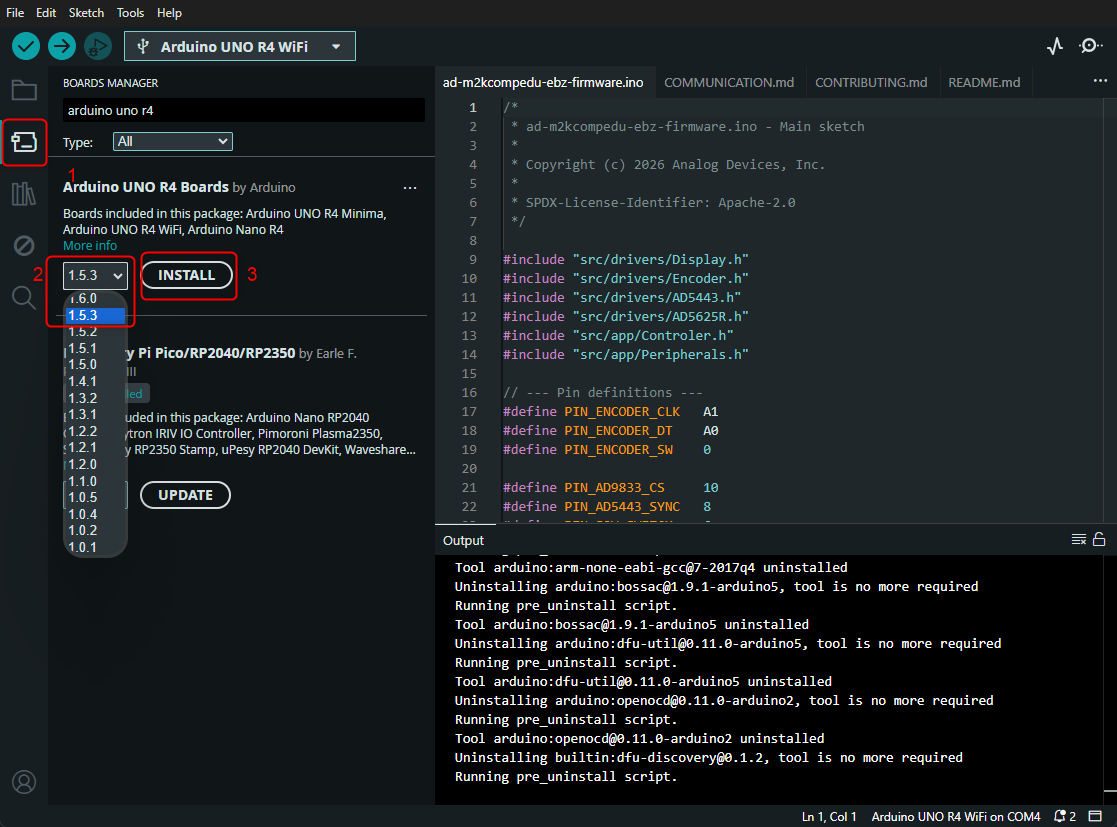
Task: Choose version 1.0.1 from the list
Action: [x=83, y=548]
